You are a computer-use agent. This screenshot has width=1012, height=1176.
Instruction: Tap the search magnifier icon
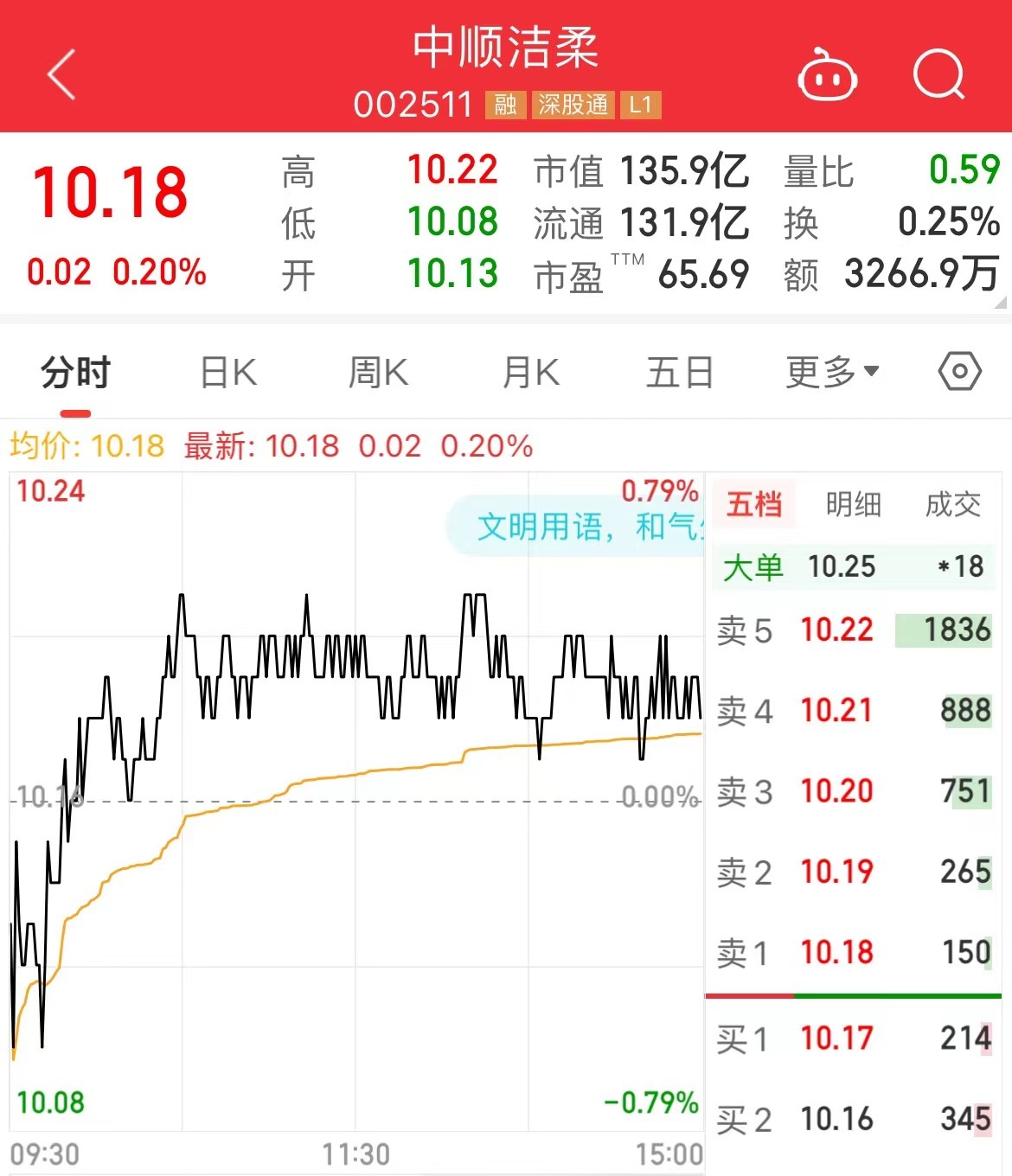click(x=939, y=75)
